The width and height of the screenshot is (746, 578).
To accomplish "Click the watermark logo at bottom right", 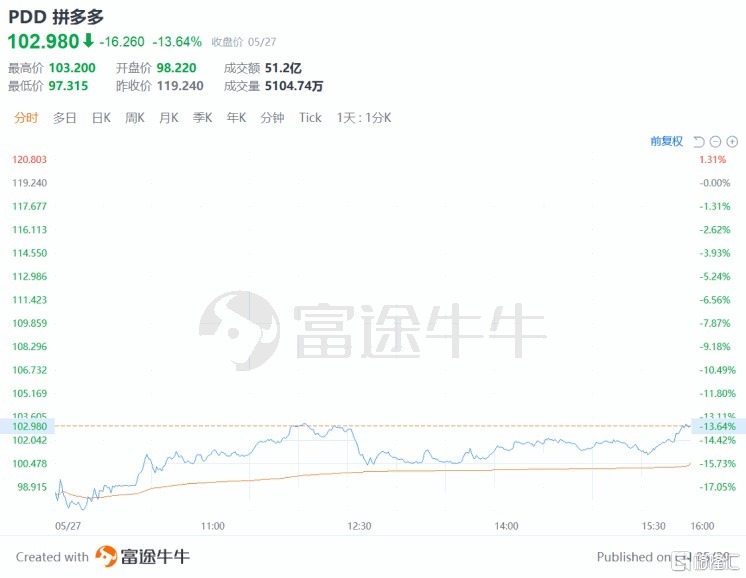I will point(705,562).
